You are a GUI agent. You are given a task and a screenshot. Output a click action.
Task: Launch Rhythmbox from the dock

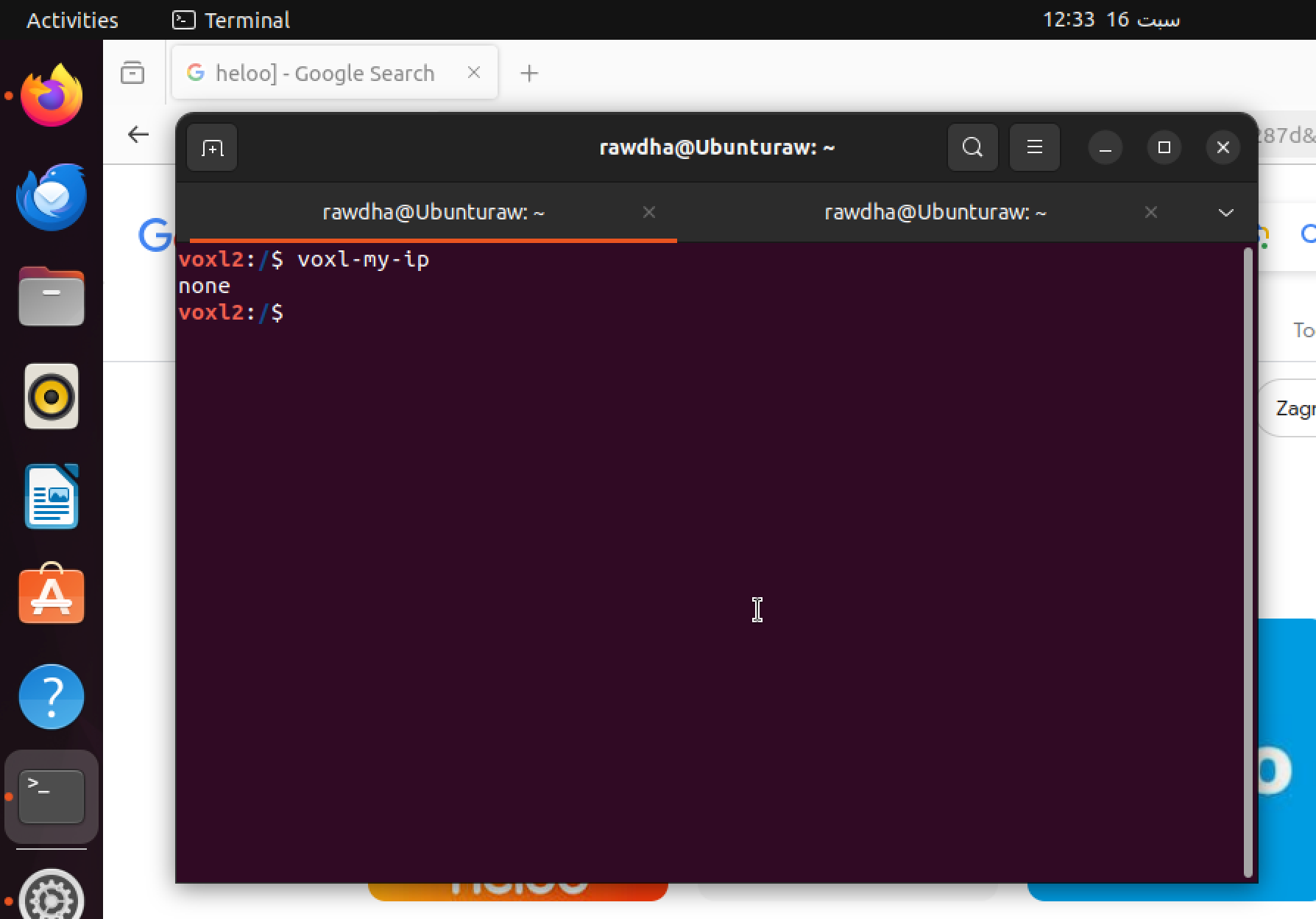point(51,397)
